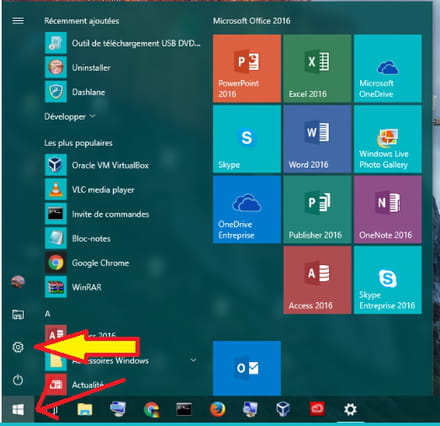Click the Microsoft Office 2016 group title
Image resolution: width=440 pixels, height=426 pixels.
252,21
